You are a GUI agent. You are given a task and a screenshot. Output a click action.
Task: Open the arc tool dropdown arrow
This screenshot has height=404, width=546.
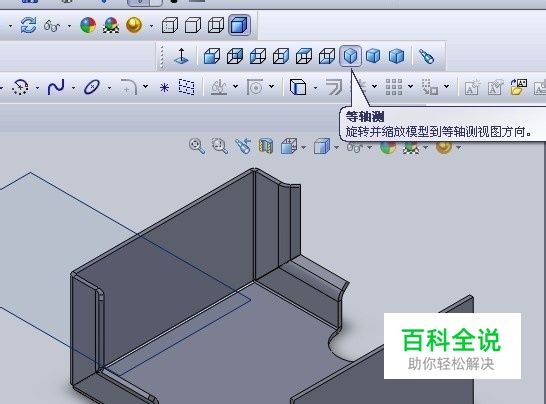pos(37,88)
